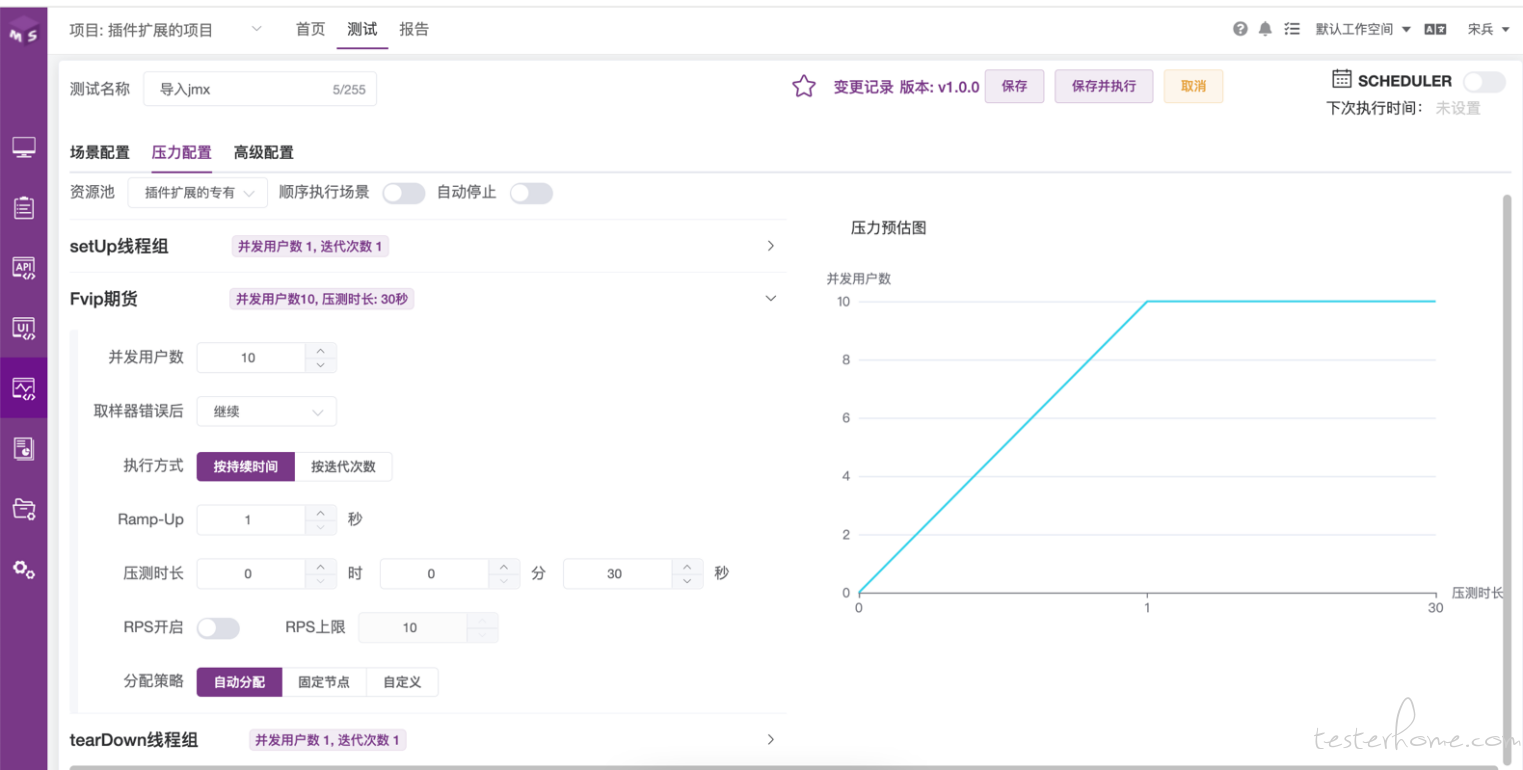Click the tag 并发用户数10, 压测时长: 30秒
The image size is (1523, 770).
[x=322, y=298]
